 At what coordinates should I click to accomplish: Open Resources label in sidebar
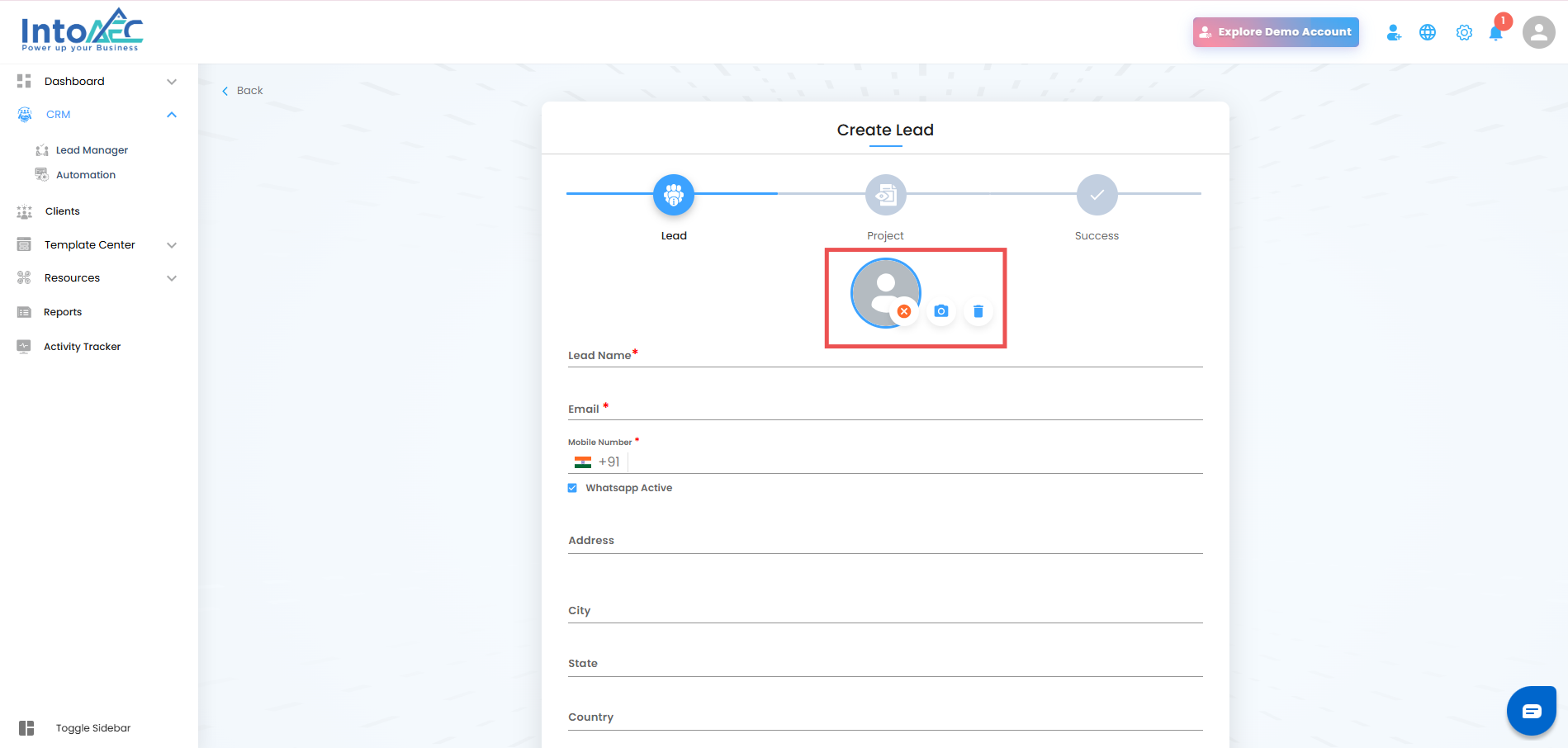click(x=73, y=278)
